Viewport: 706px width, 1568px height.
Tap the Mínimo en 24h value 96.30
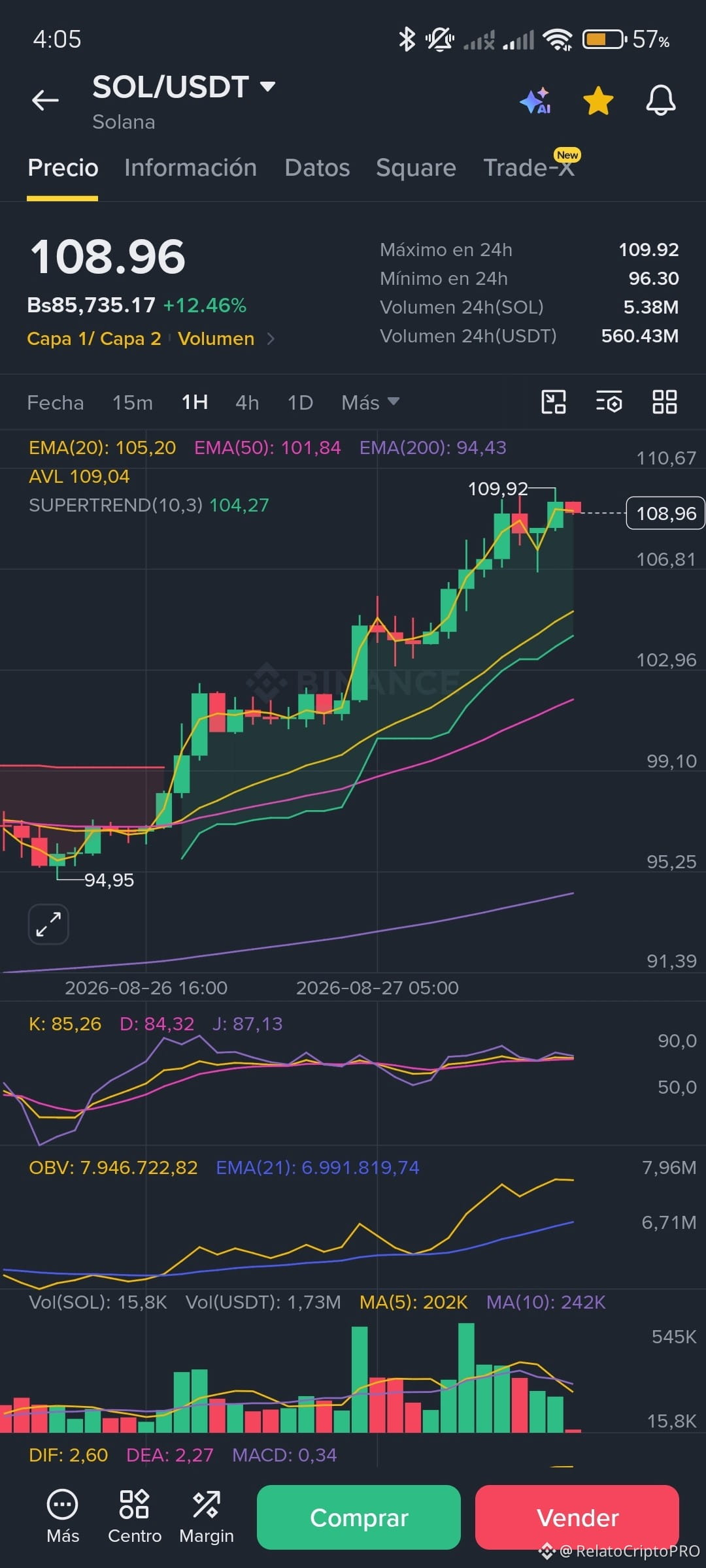(654, 278)
